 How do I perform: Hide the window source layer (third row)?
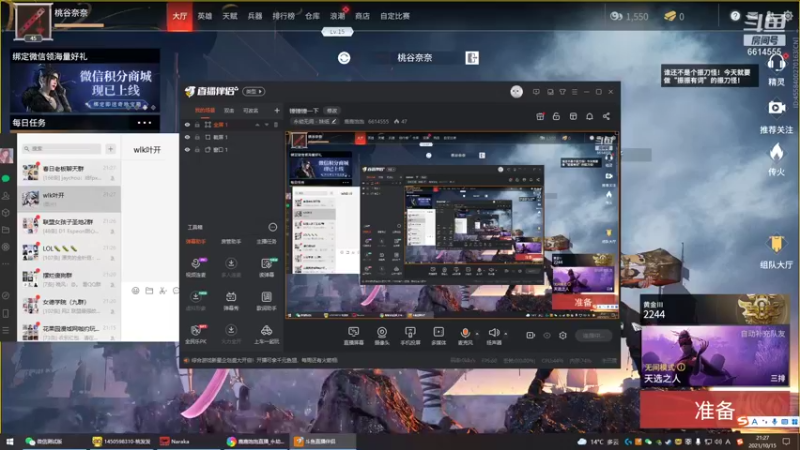(x=187, y=149)
